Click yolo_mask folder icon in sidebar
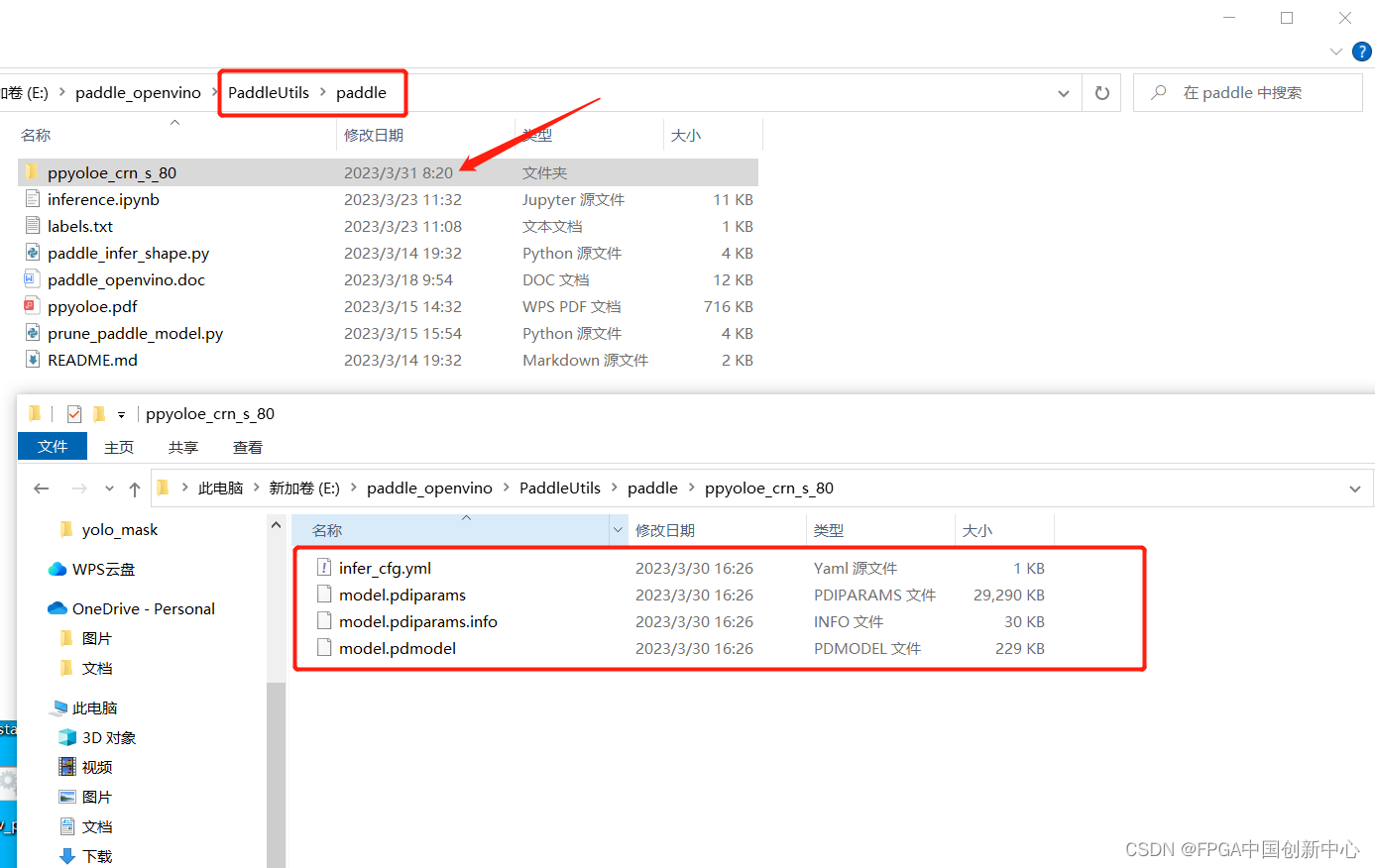The height and width of the screenshot is (868, 1375). click(x=67, y=529)
